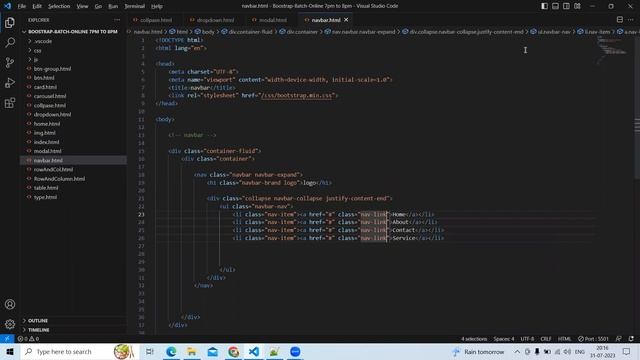Change file encoding UTF-8
Image resolution: width=640 pixels, height=360 pixels.
pyautogui.click(x=527, y=339)
